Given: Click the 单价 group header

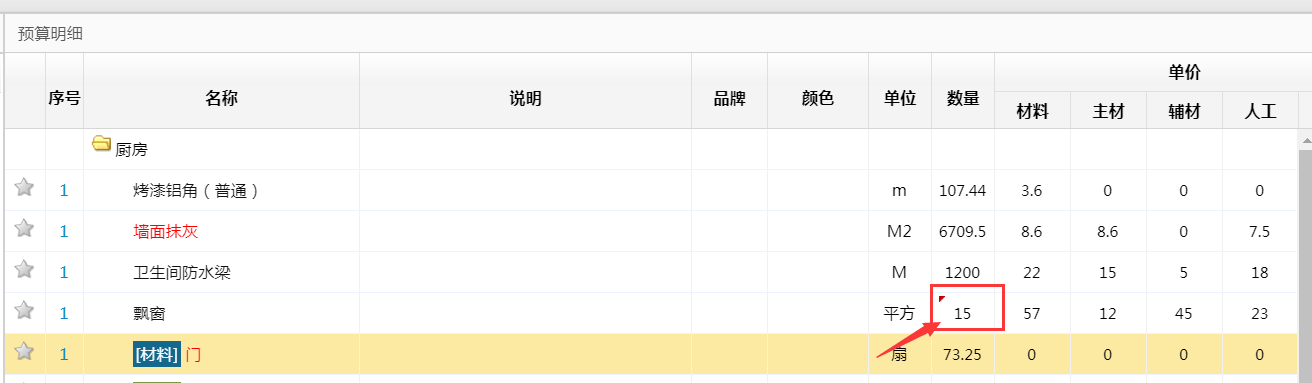Looking at the screenshot, I should [x=1184, y=73].
